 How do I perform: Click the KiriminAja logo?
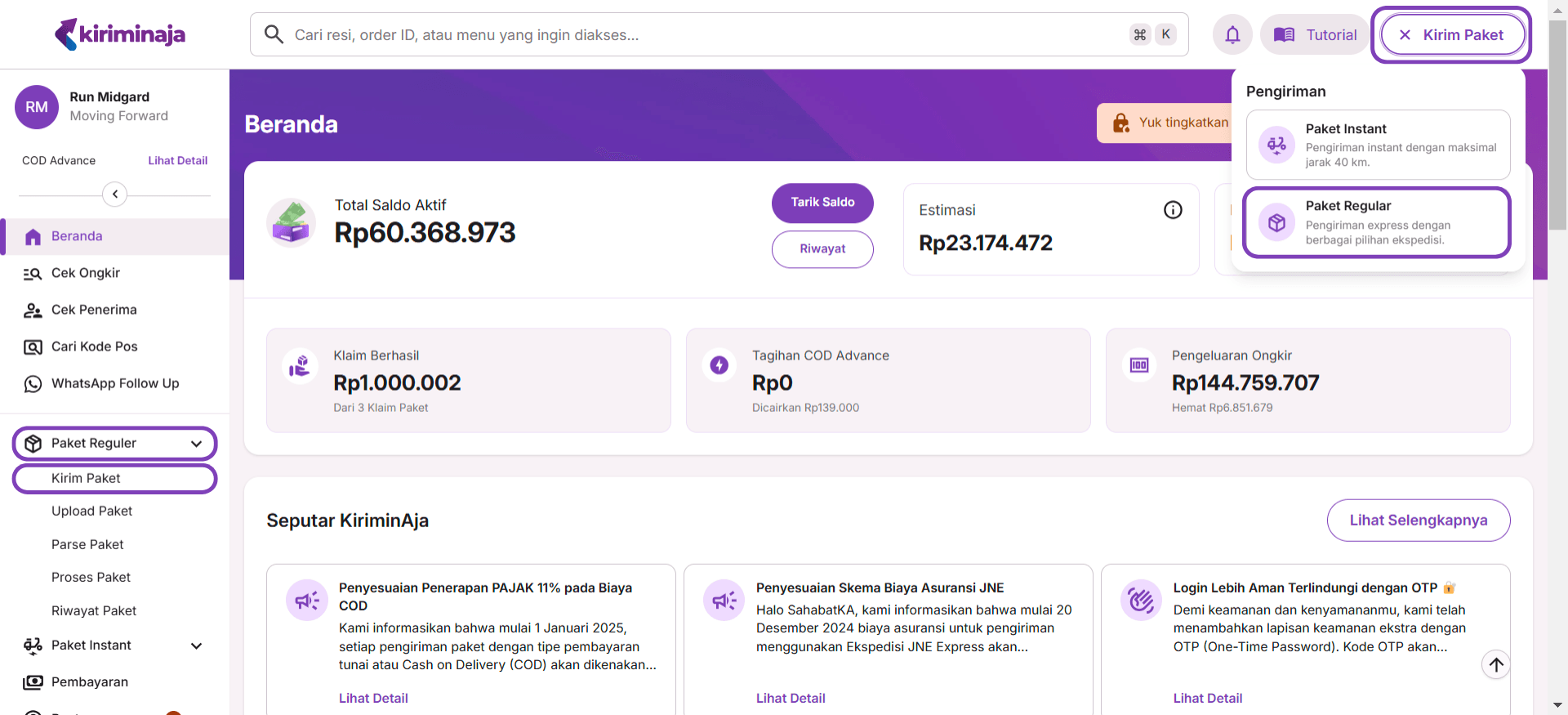(x=120, y=34)
